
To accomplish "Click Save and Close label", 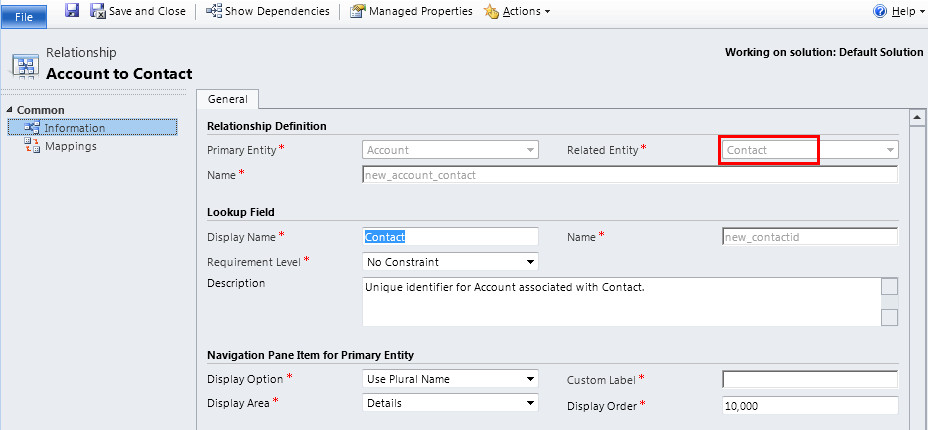I will click(x=147, y=11).
